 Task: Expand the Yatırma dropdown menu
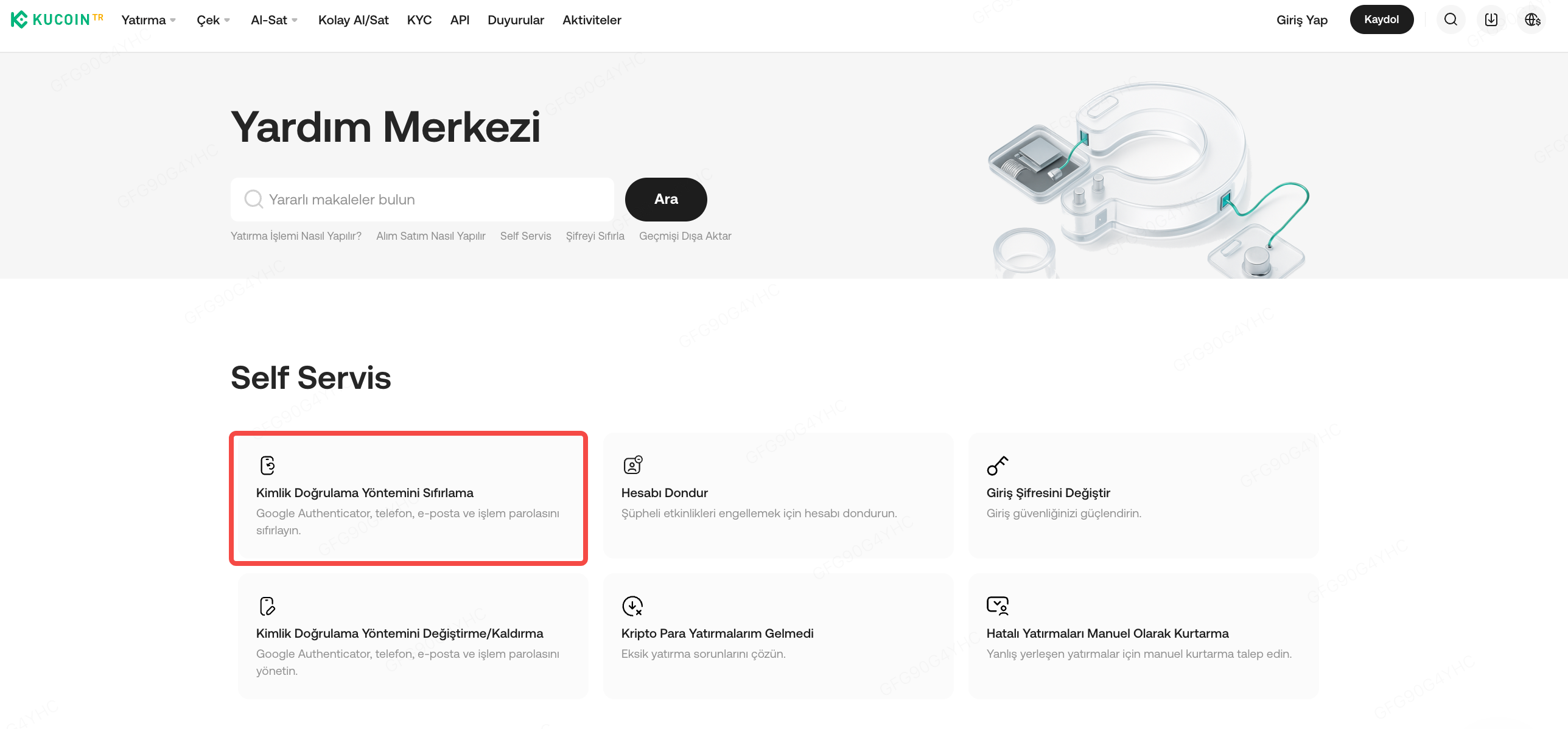149,20
